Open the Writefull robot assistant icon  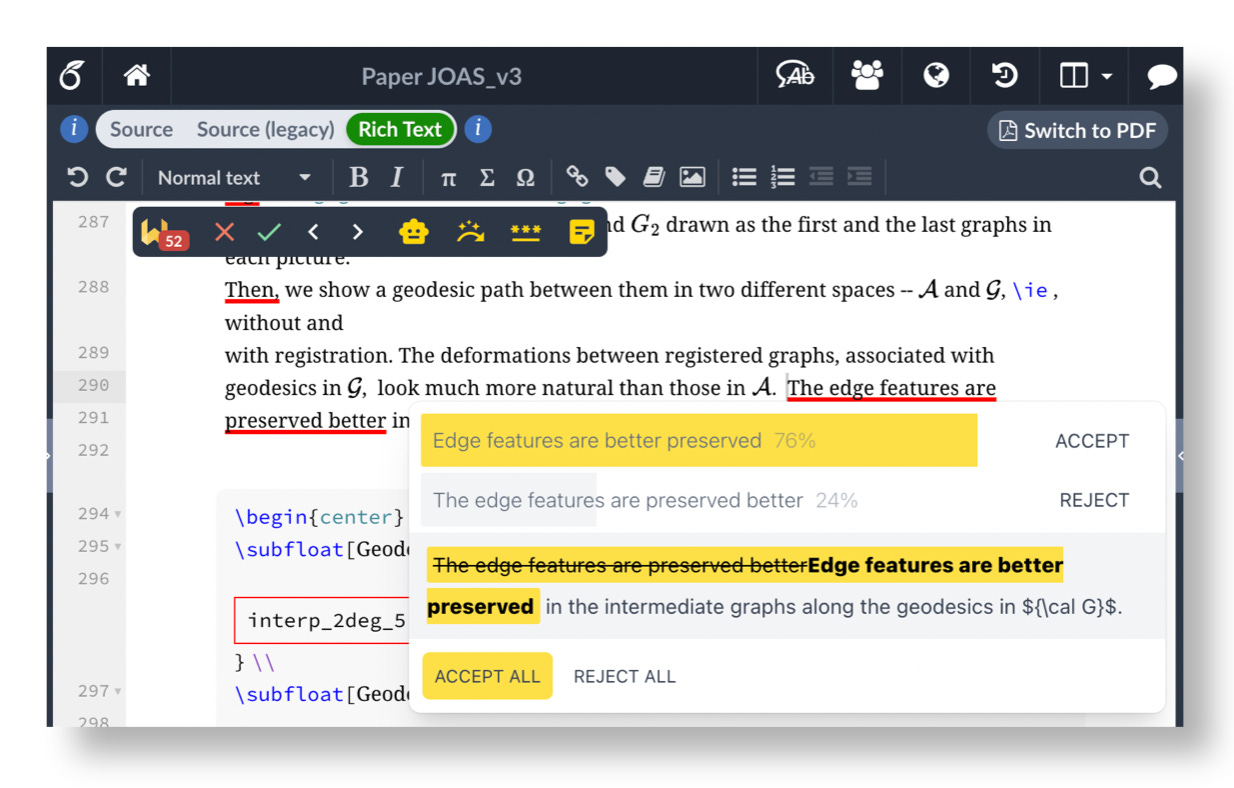pyautogui.click(x=412, y=231)
